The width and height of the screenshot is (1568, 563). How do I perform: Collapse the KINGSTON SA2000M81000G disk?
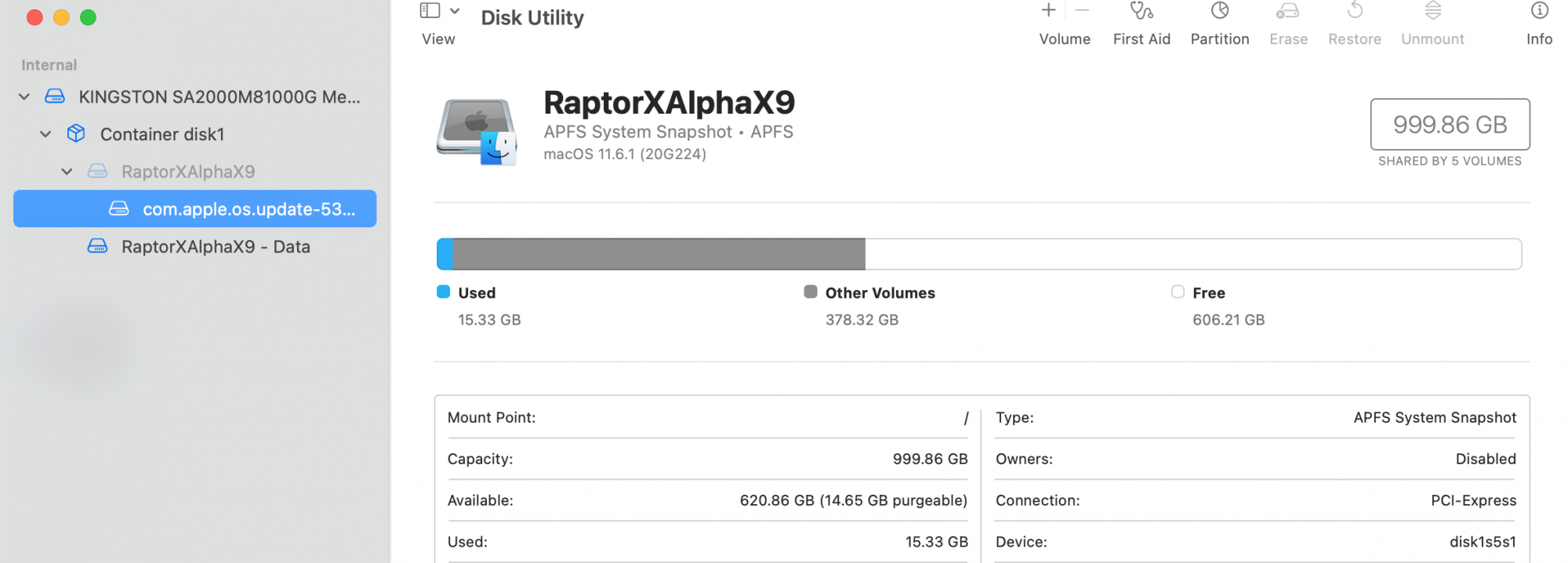(x=24, y=96)
